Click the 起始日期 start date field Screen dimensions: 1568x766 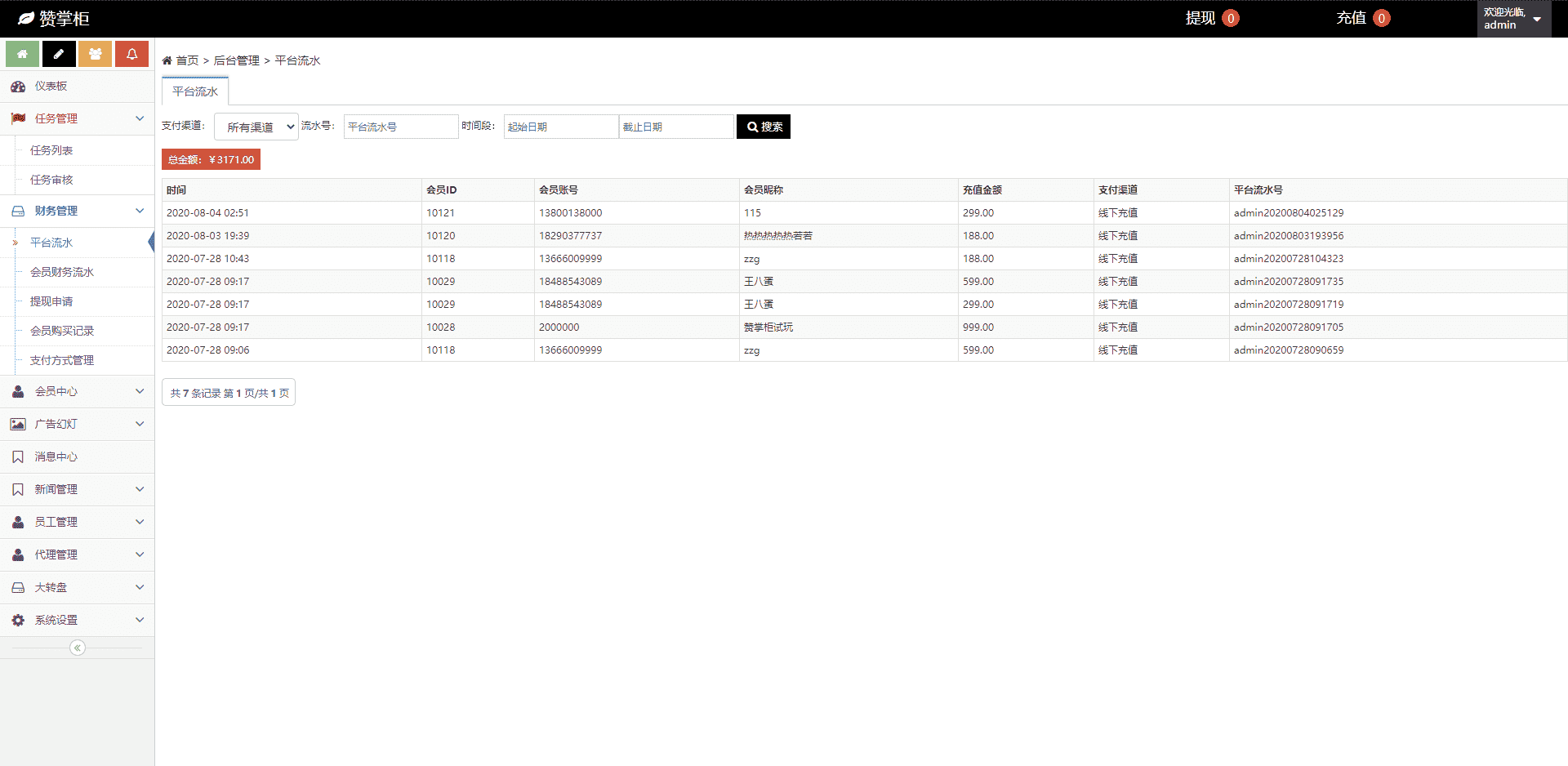coord(560,127)
